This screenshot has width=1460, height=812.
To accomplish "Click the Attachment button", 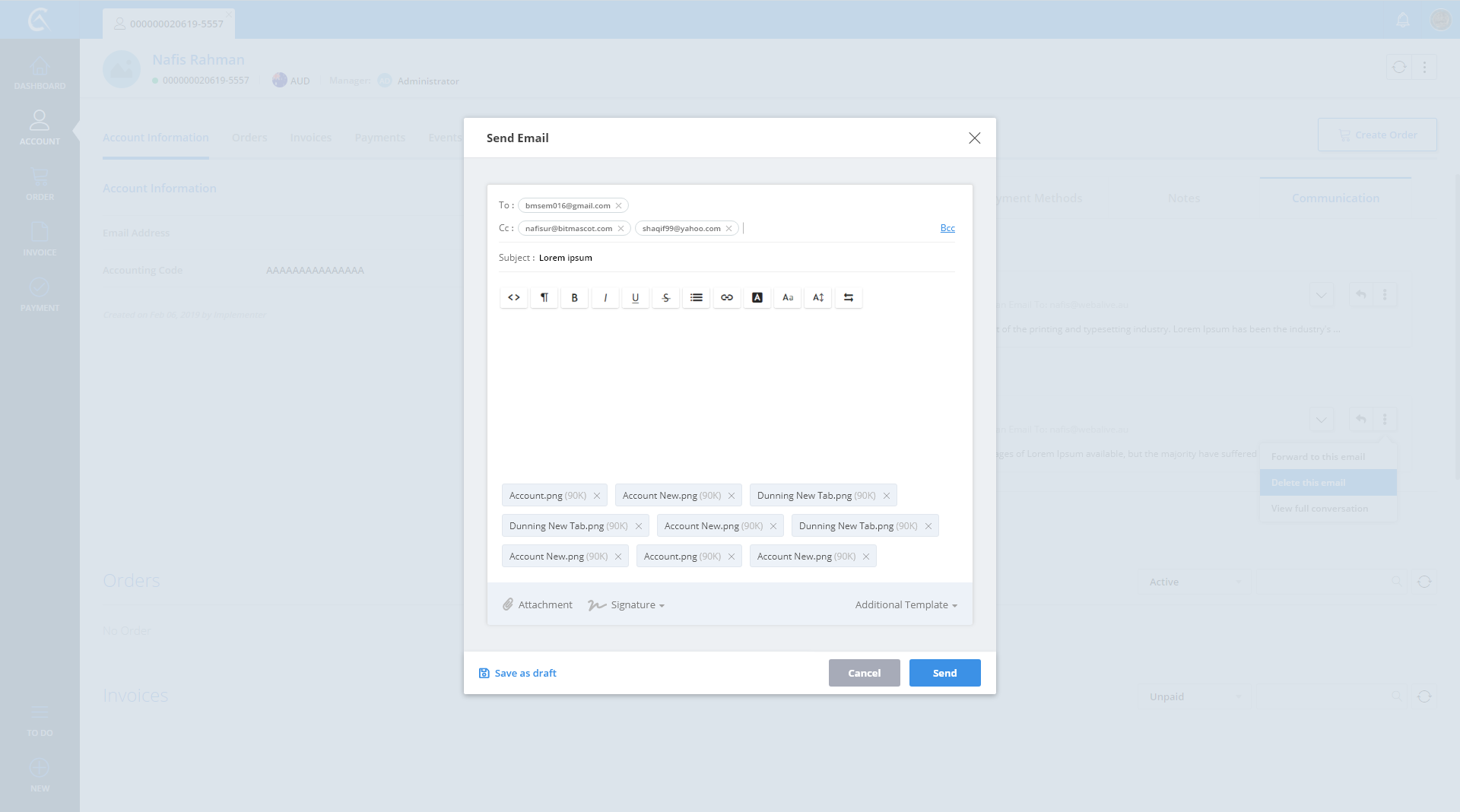I will coord(538,605).
